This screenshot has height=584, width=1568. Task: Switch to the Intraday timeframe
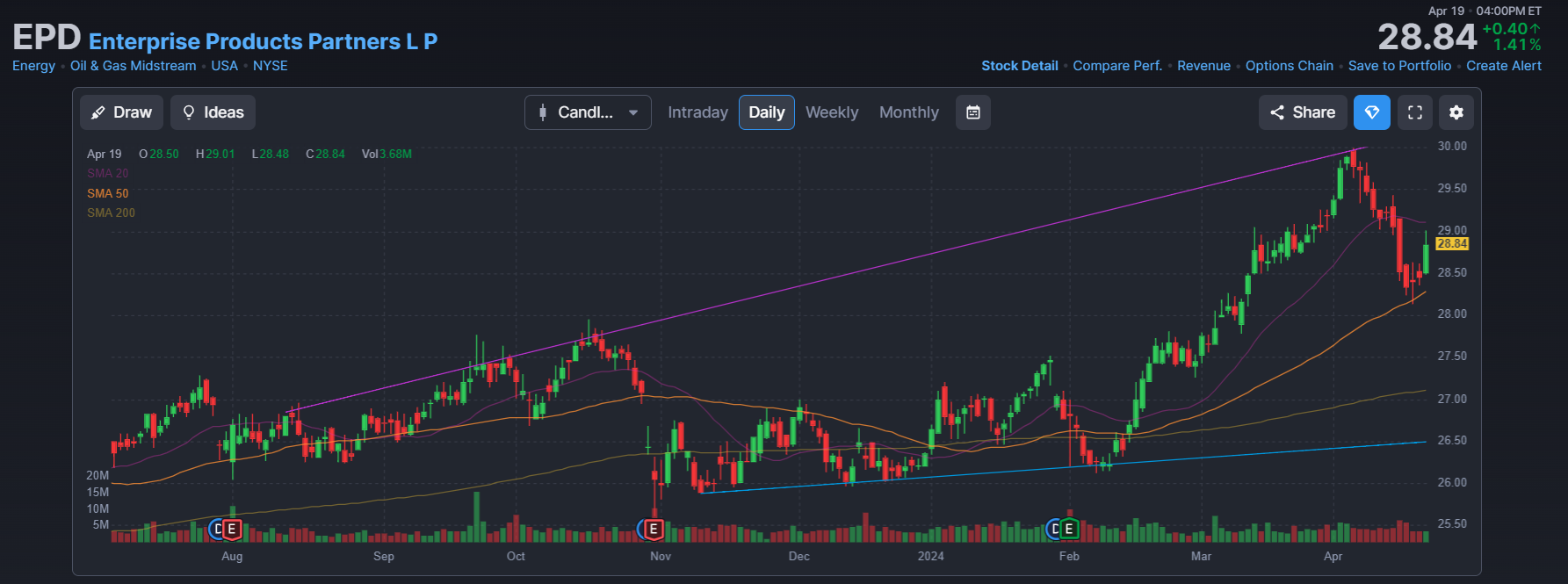pos(697,112)
